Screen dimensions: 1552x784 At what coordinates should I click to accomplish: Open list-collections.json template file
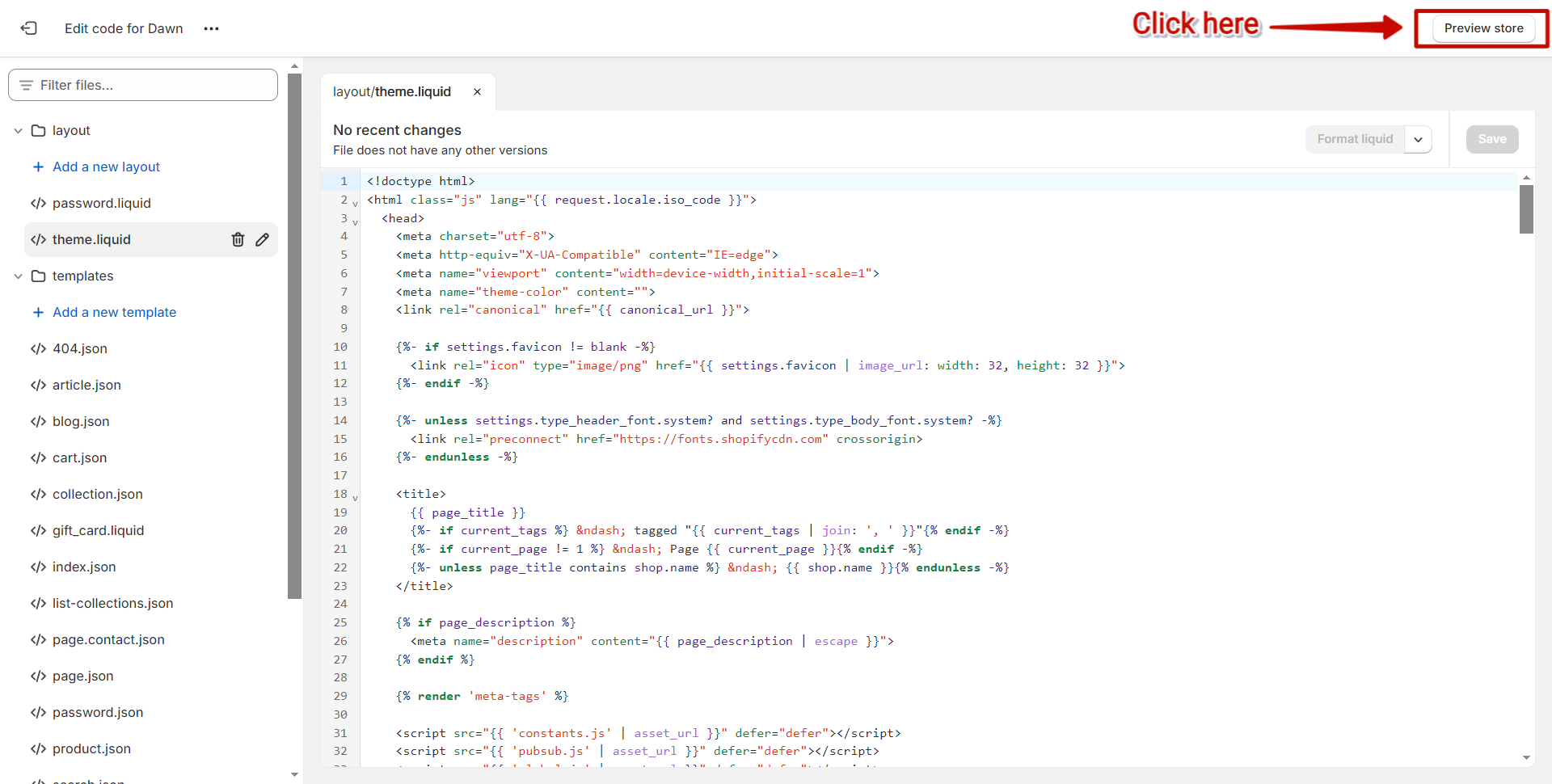tap(112, 603)
